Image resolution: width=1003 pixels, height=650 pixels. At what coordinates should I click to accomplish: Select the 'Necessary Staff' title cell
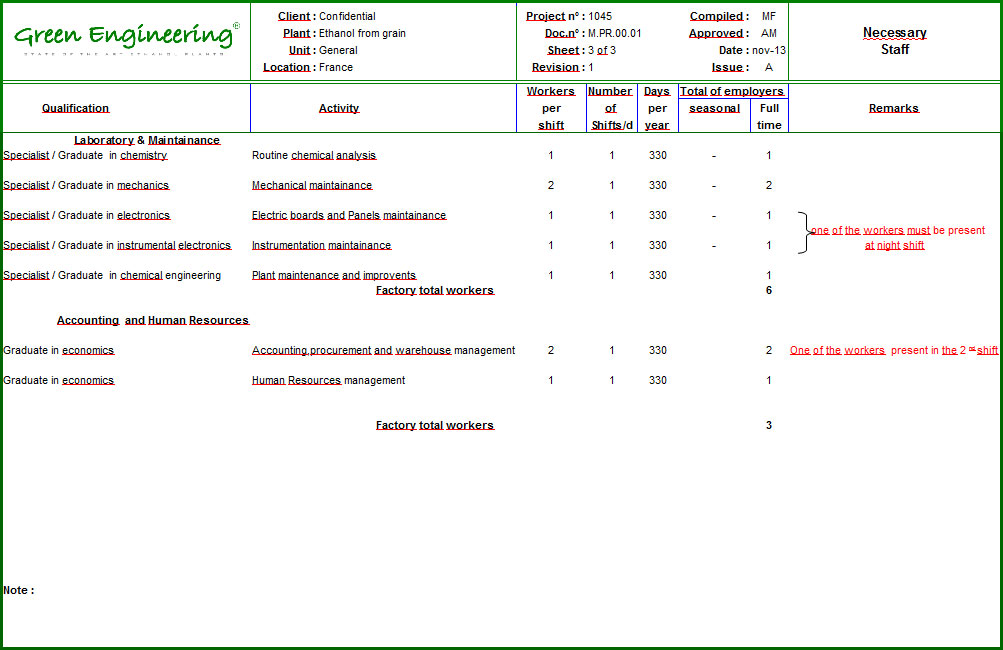894,41
